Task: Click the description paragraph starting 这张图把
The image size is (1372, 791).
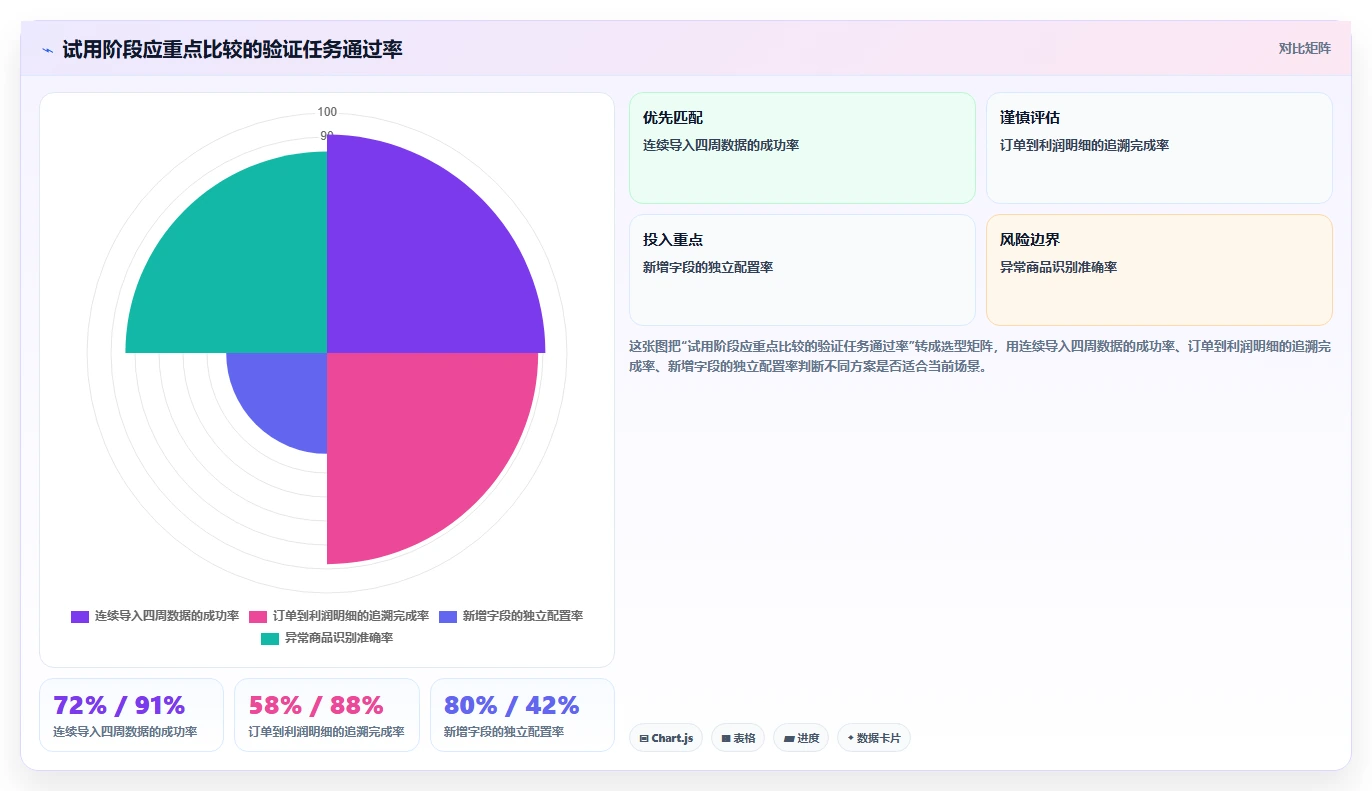Action: (x=980, y=356)
